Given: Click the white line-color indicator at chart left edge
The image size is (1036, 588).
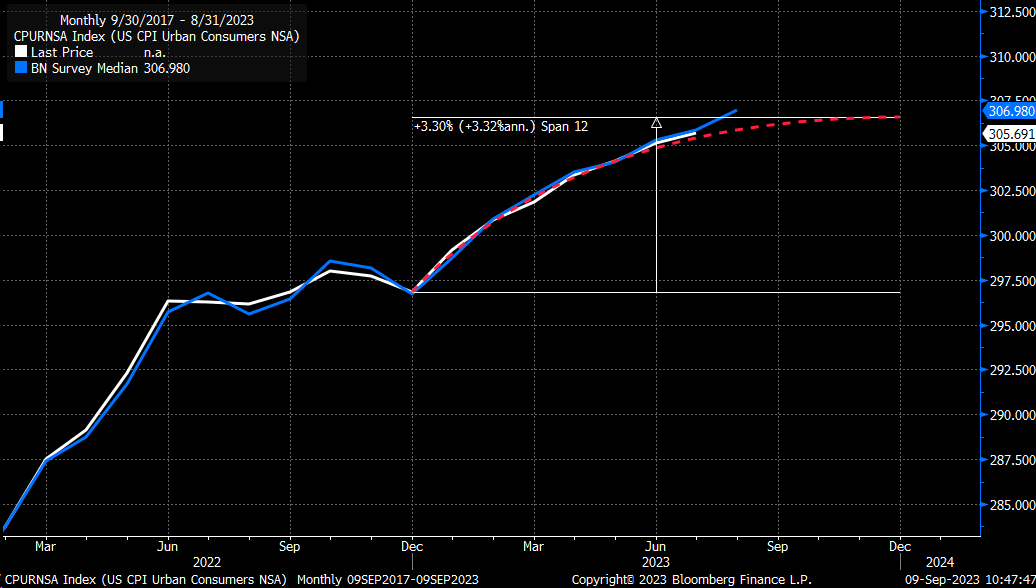Looking at the screenshot, I should tap(3, 130).
